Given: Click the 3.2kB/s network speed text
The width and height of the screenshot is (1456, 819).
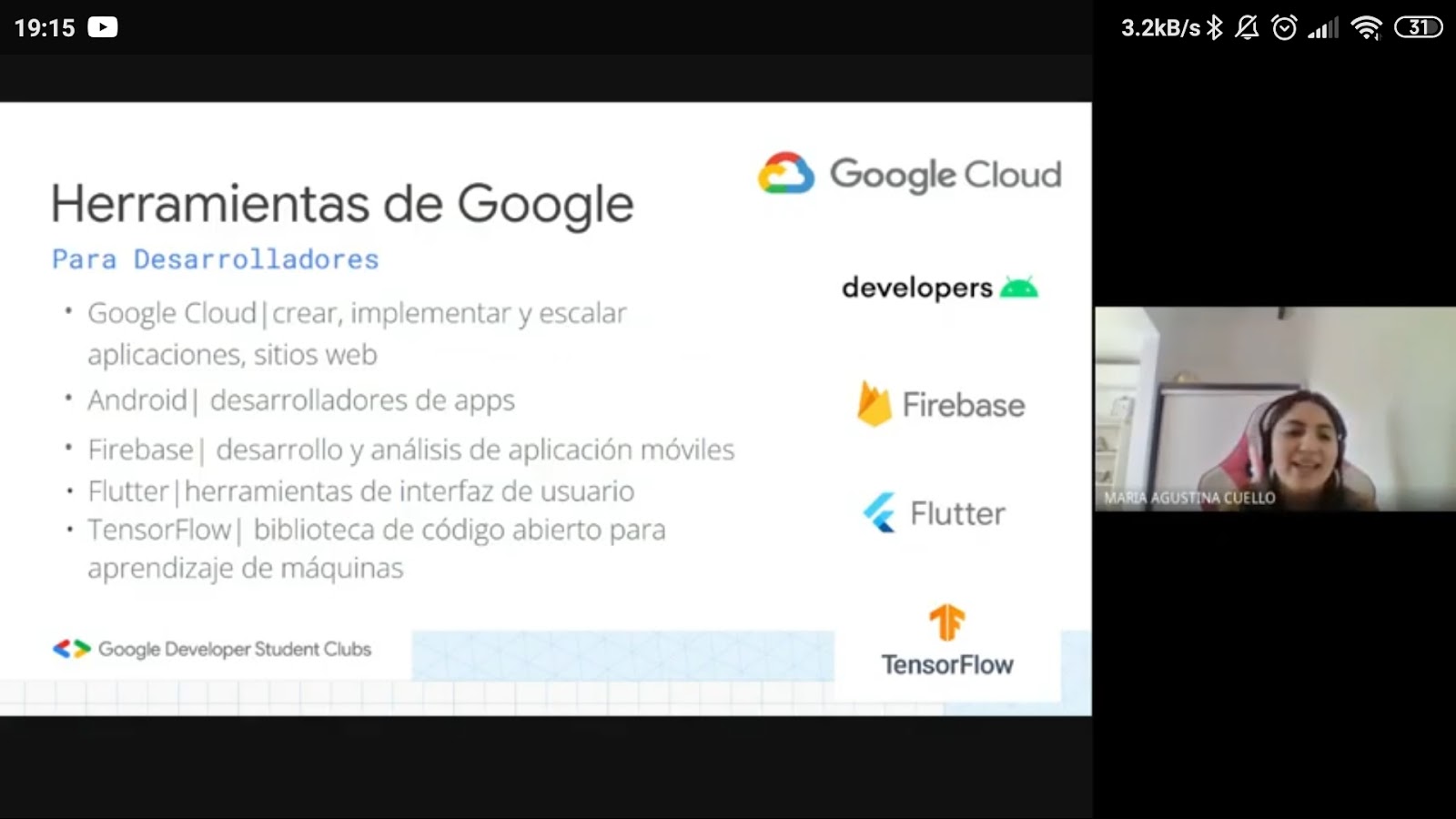Looking at the screenshot, I should click(x=1160, y=28).
